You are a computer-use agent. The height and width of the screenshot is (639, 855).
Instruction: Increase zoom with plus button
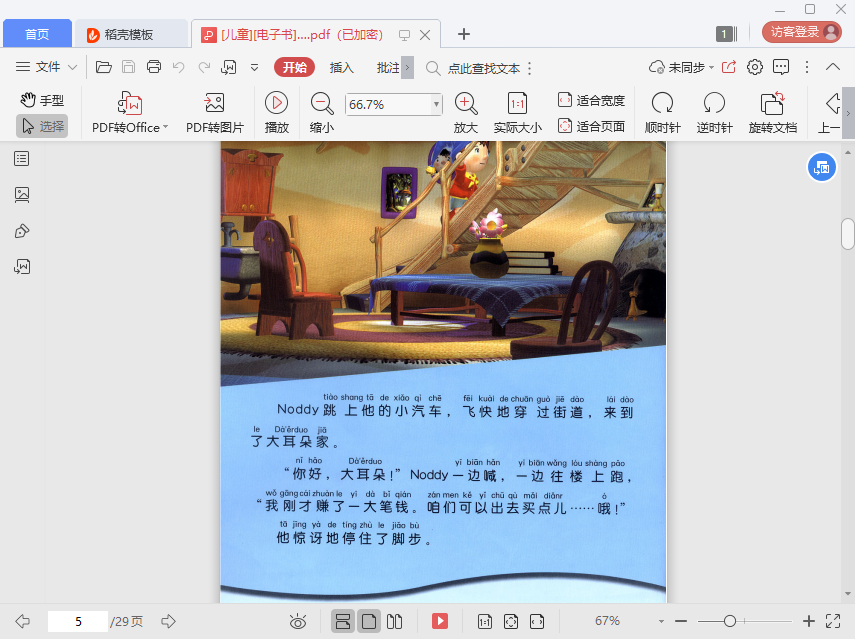[809, 621]
